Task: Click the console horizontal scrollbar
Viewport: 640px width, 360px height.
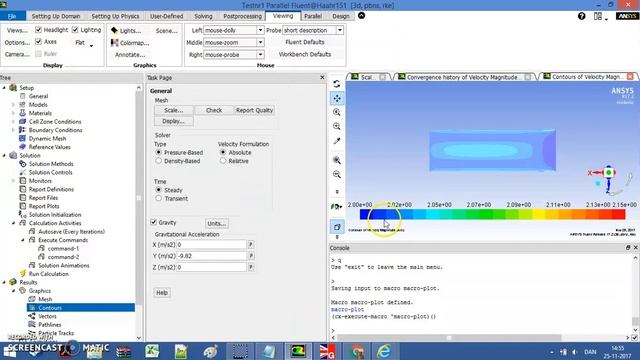Action: [449, 338]
